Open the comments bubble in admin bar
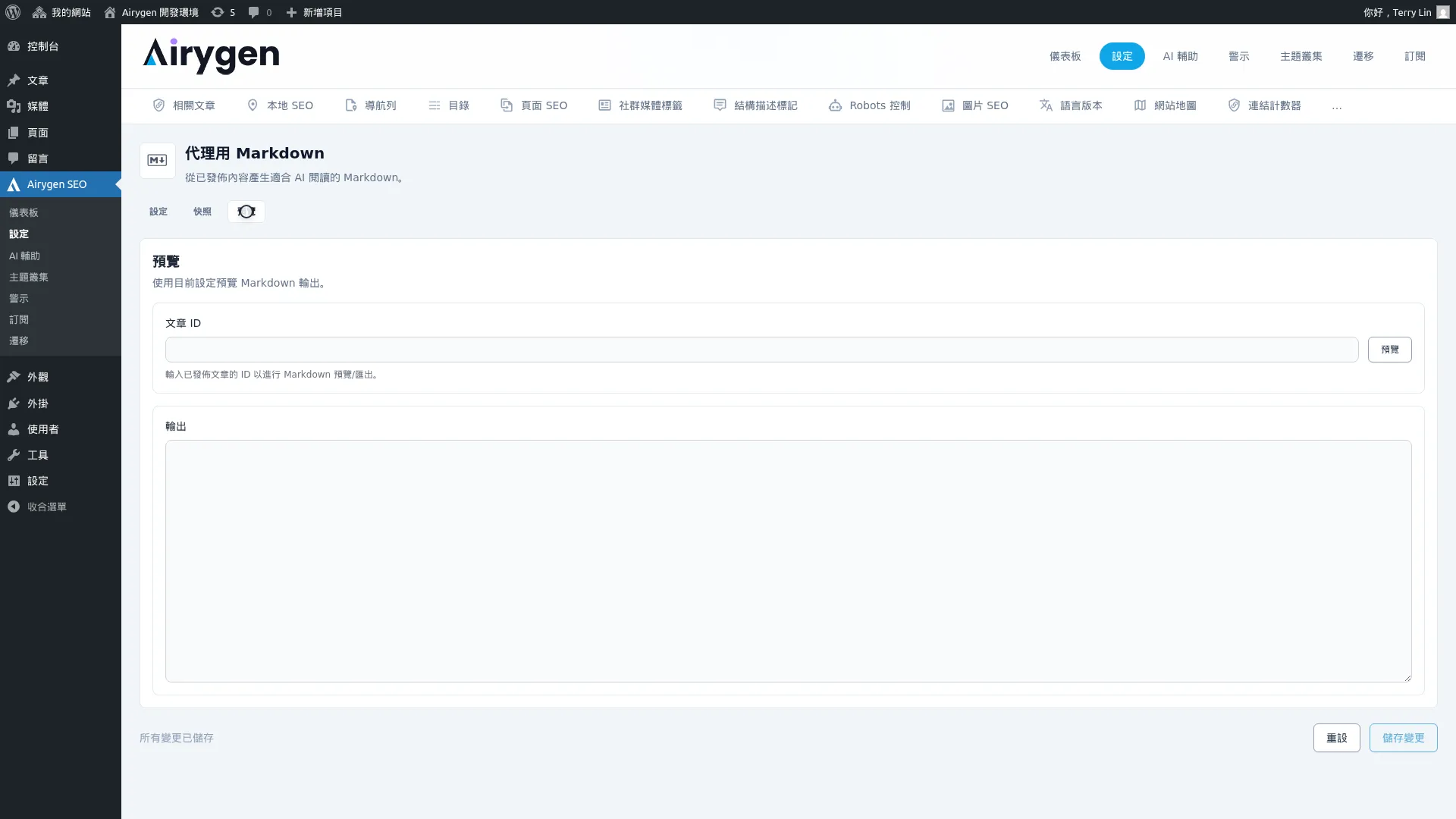Image resolution: width=1456 pixels, height=819 pixels. click(x=259, y=12)
